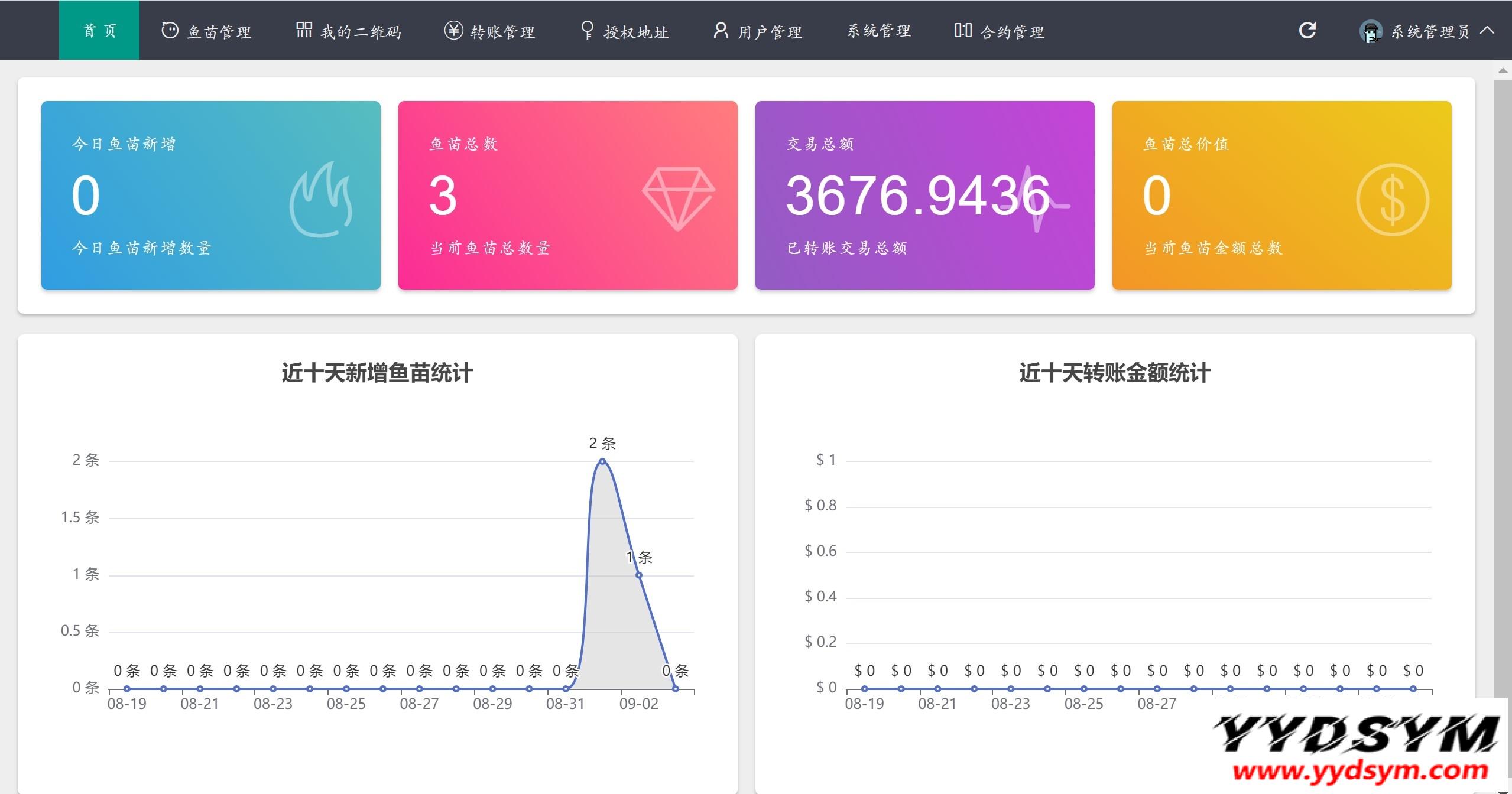This screenshot has height=794, width=1512.
Task: Click the 交易总额 value 3676.9436
Action: pyautogui.click(x=917, y=196)
